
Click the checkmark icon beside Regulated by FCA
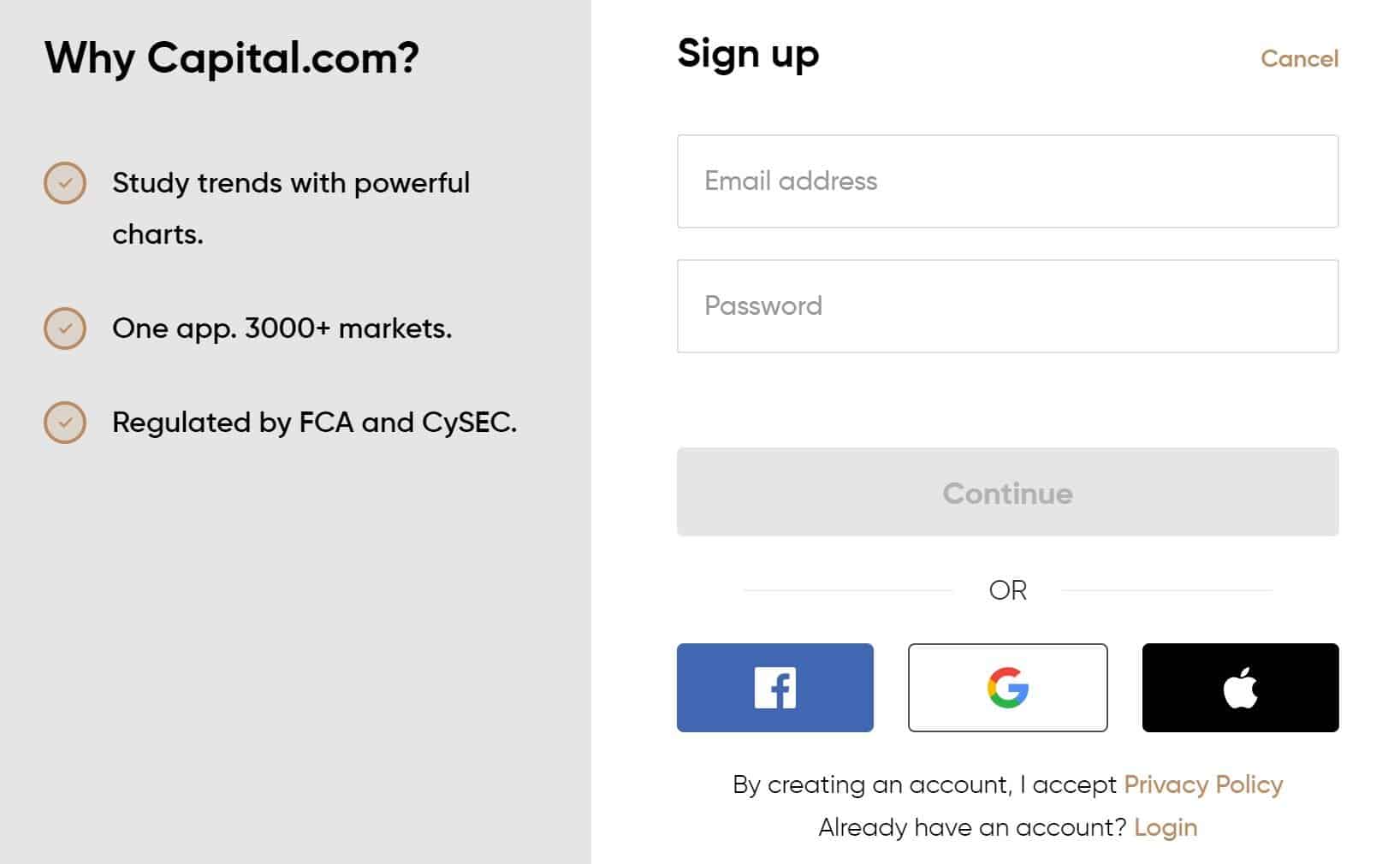tap(65, 423)
